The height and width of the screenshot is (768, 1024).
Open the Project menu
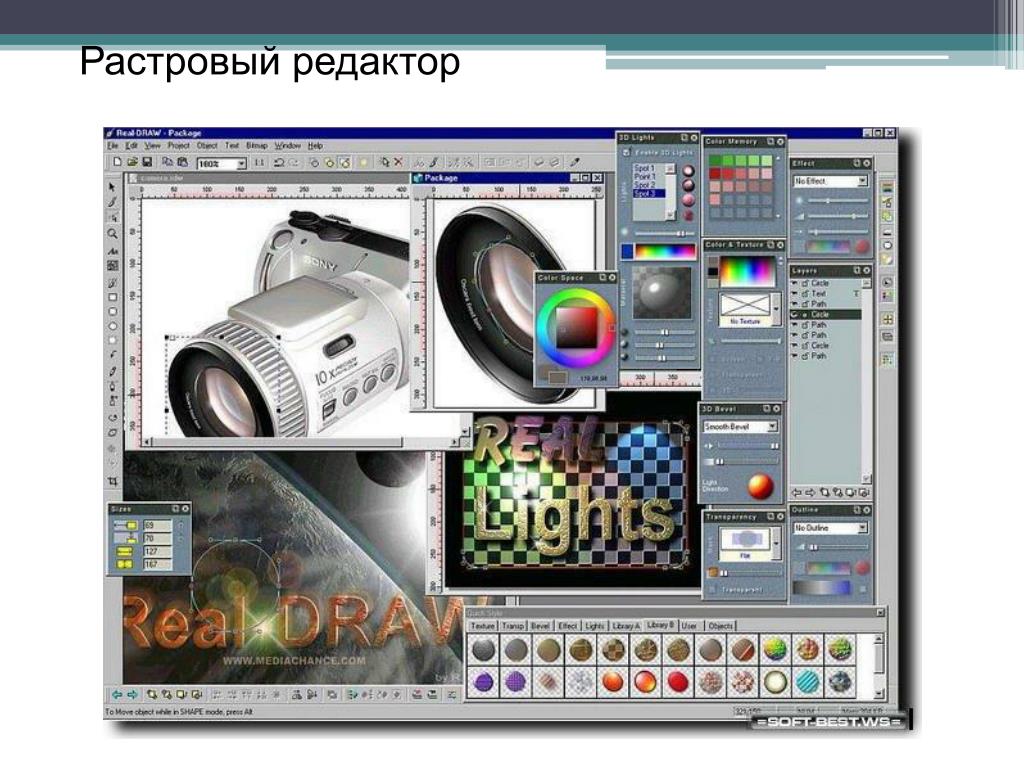tap(178, 146)
